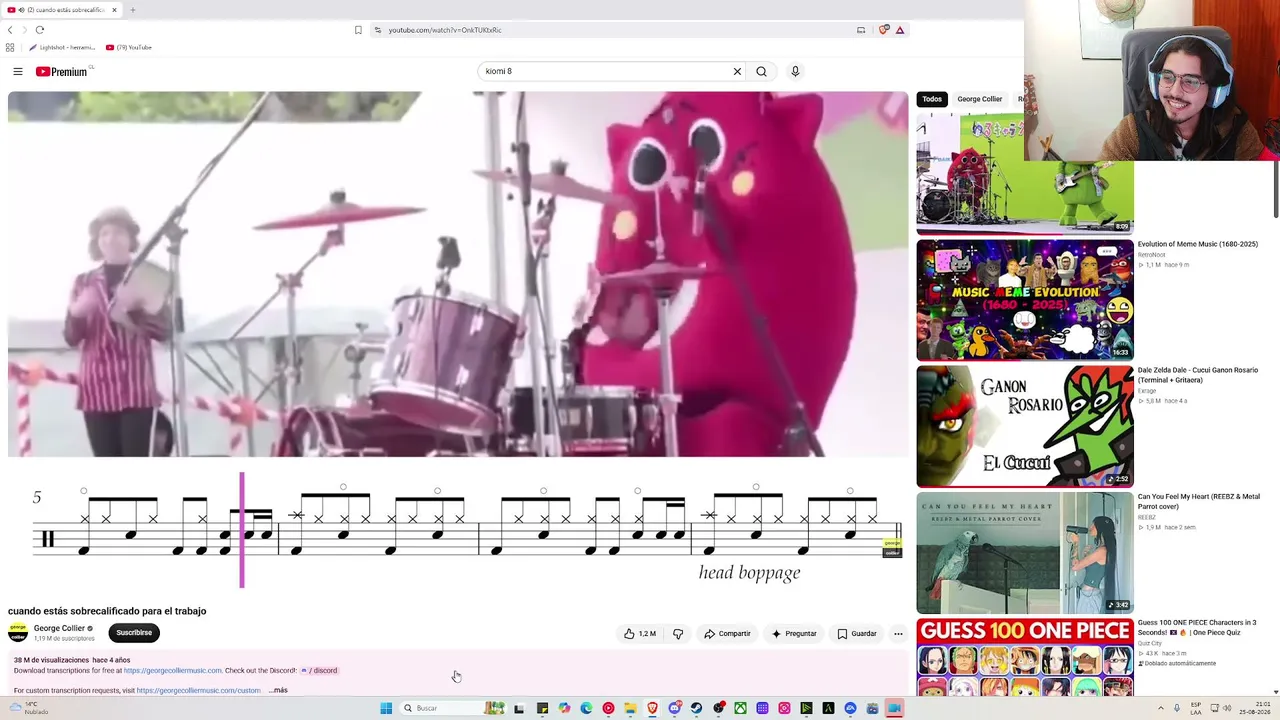Screen dimensions: 1280x720
Task: Click the browser back arrow
Action: [x=12, y=30]
